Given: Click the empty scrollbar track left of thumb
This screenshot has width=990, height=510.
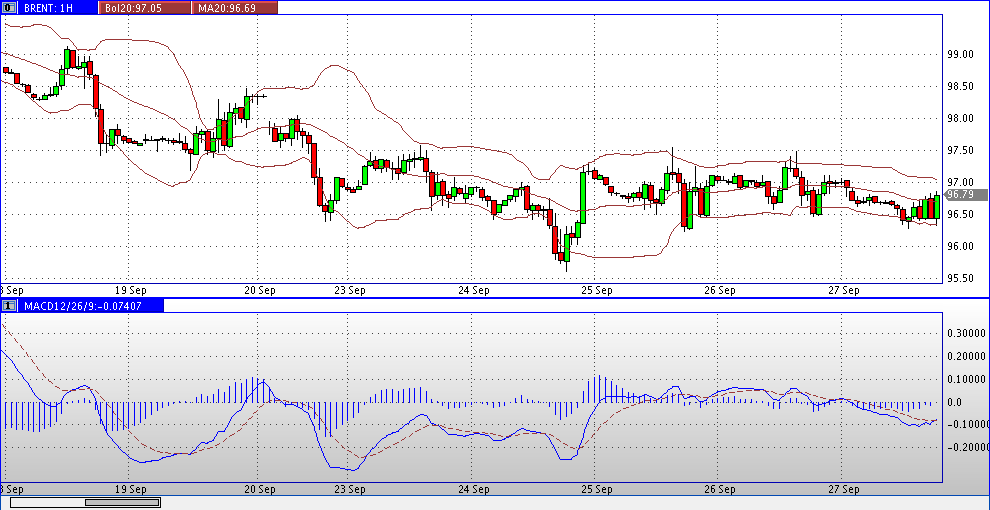Looking at the screenshot, I should point(48,502).
